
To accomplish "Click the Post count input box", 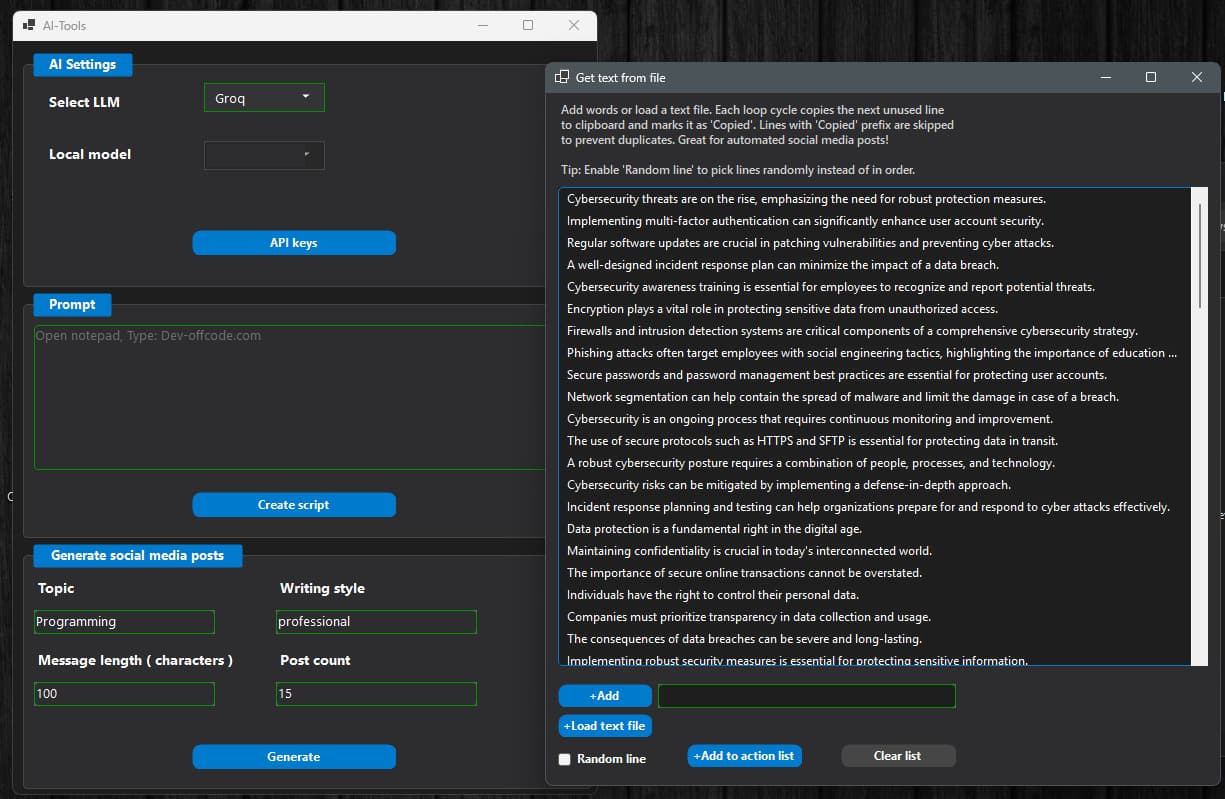I will point(376,693).
